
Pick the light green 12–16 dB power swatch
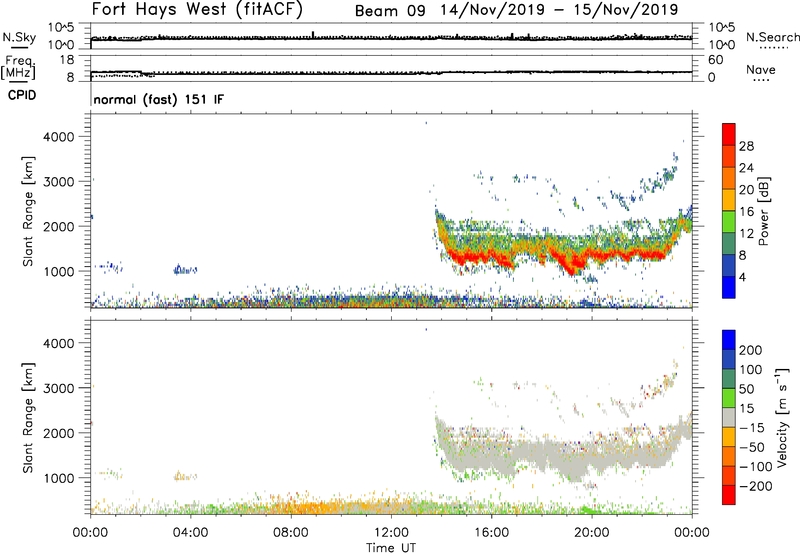click(729, 222)
